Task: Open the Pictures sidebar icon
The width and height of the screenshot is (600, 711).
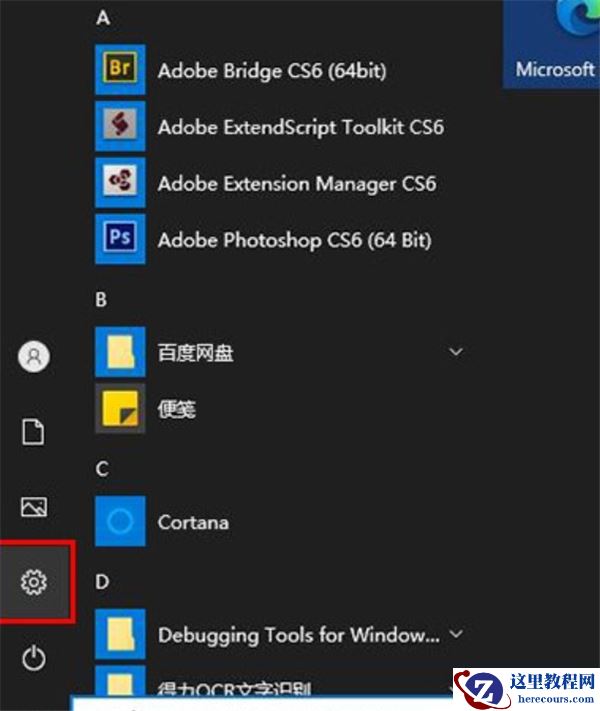Action: pyautogui.click(x=34, y=507)
